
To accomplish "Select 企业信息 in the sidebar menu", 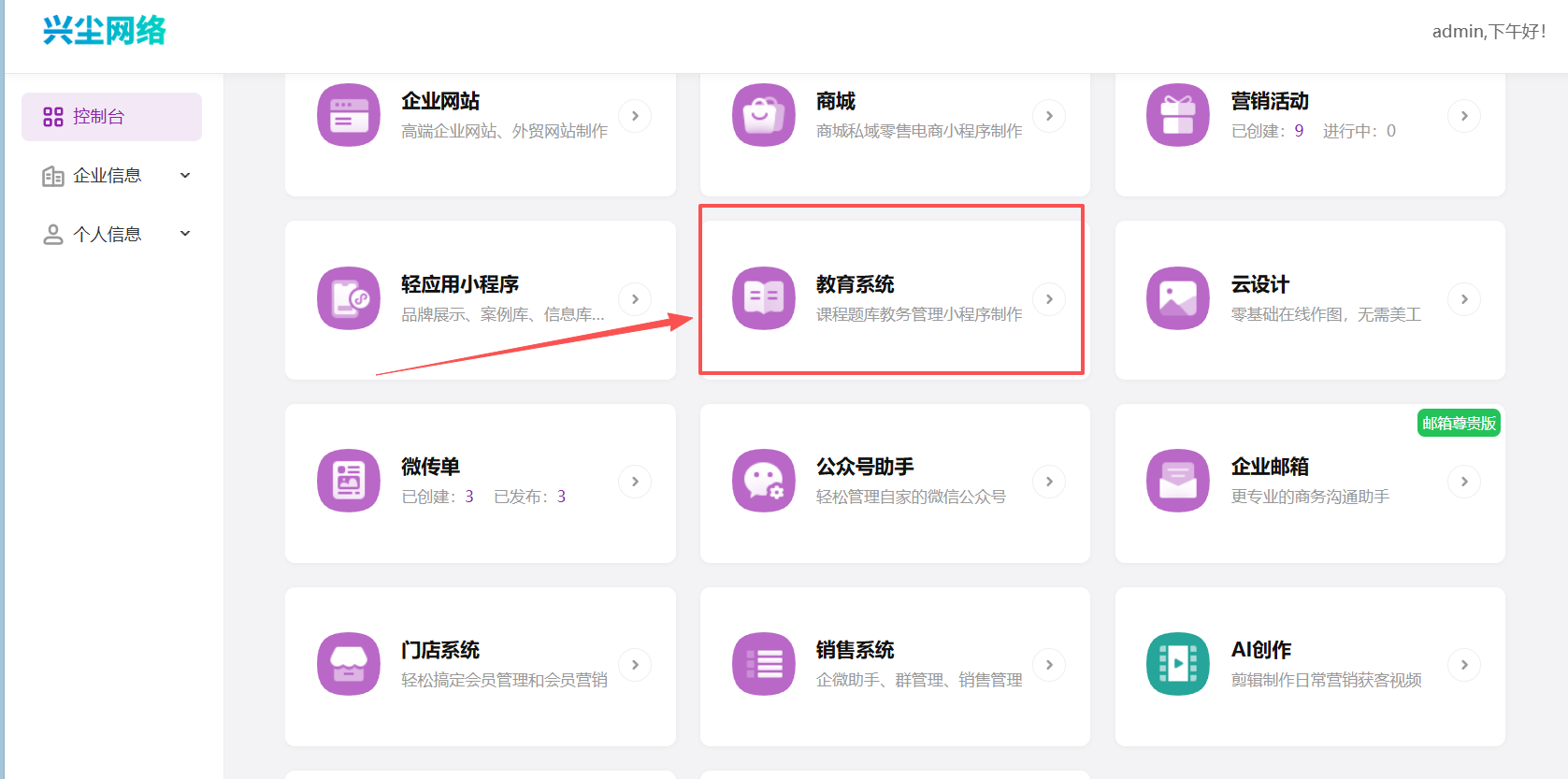I will click(111, 176).
